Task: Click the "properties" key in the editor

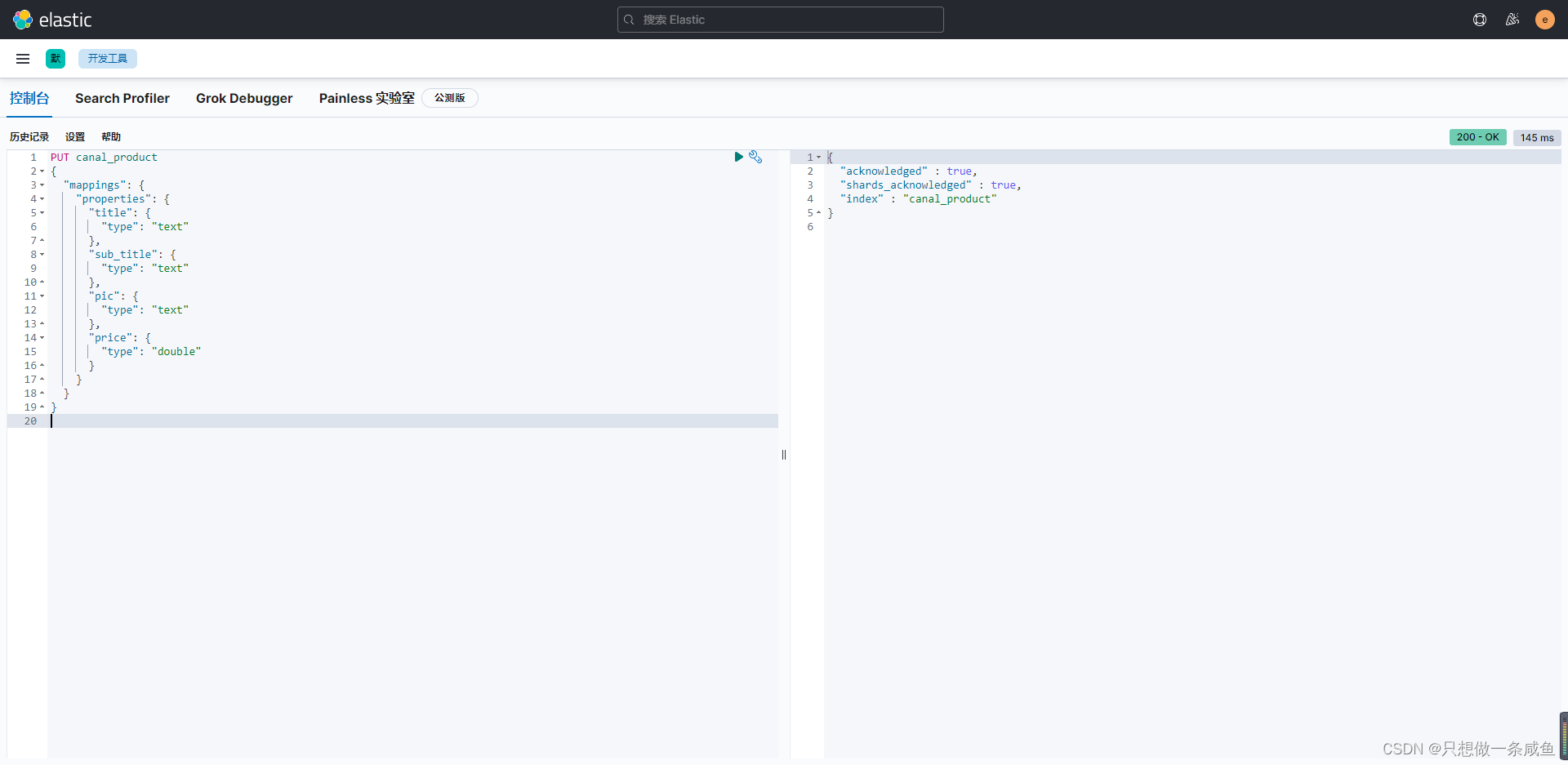Action: tap(114, 199)
